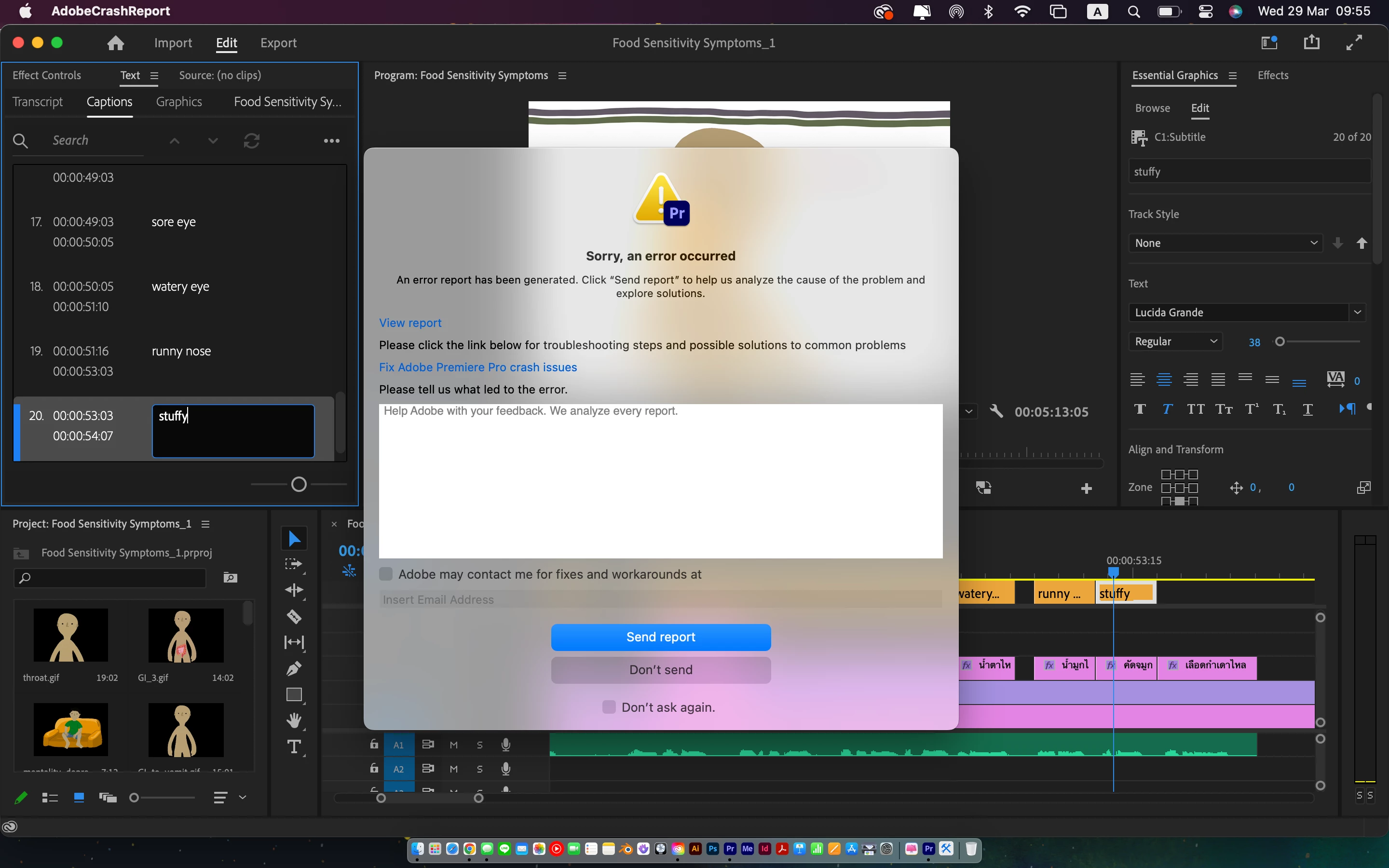Viewport: 1389px width, 868px height.
Task: Select the Type tool
Action: pos(294,746)
